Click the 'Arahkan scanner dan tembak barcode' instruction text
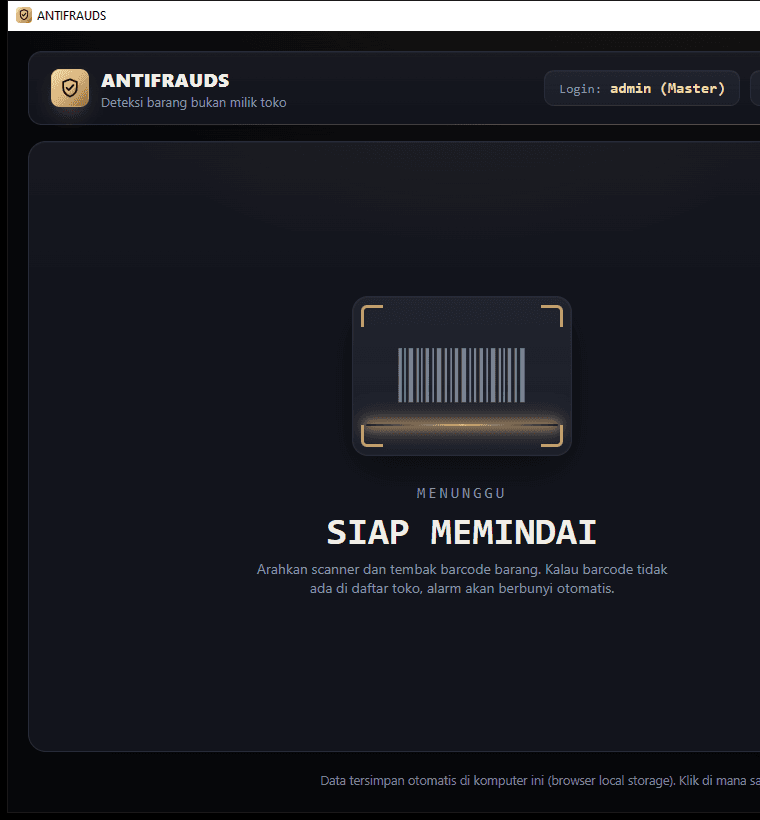 click(462, 579)
